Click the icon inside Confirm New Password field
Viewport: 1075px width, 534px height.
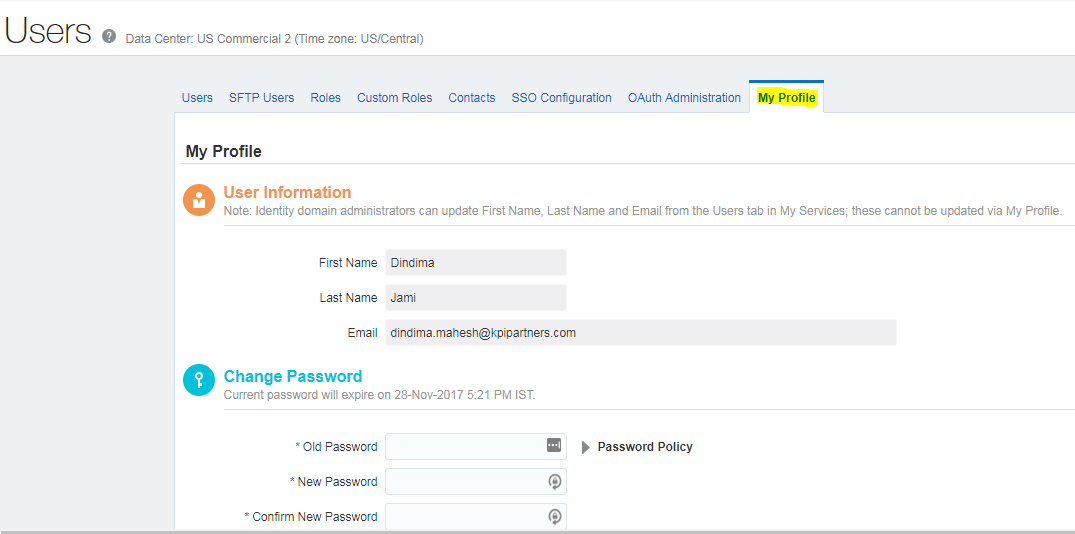coord(554,516)
